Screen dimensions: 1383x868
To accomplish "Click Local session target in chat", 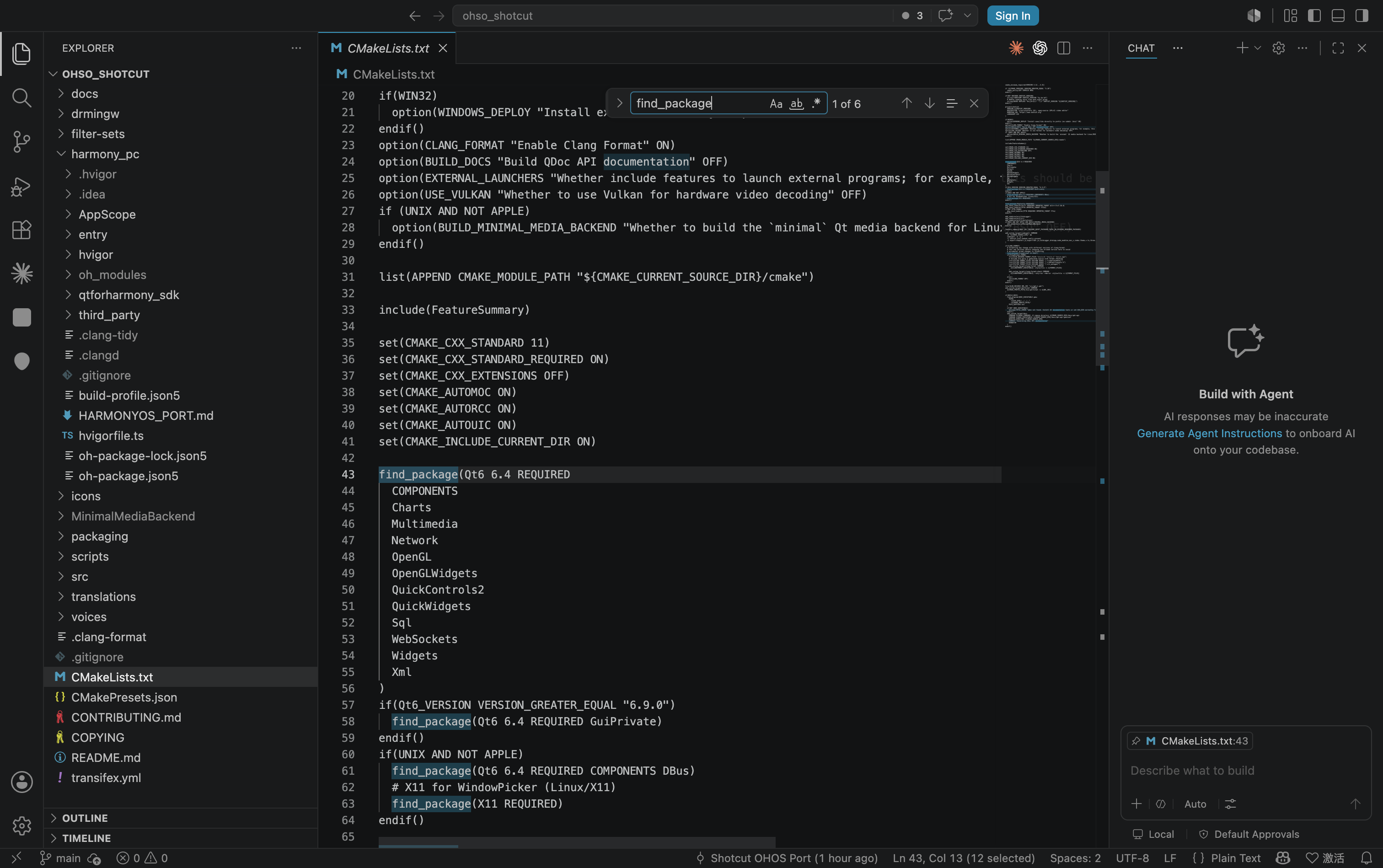I will [x=1153, y=834].
